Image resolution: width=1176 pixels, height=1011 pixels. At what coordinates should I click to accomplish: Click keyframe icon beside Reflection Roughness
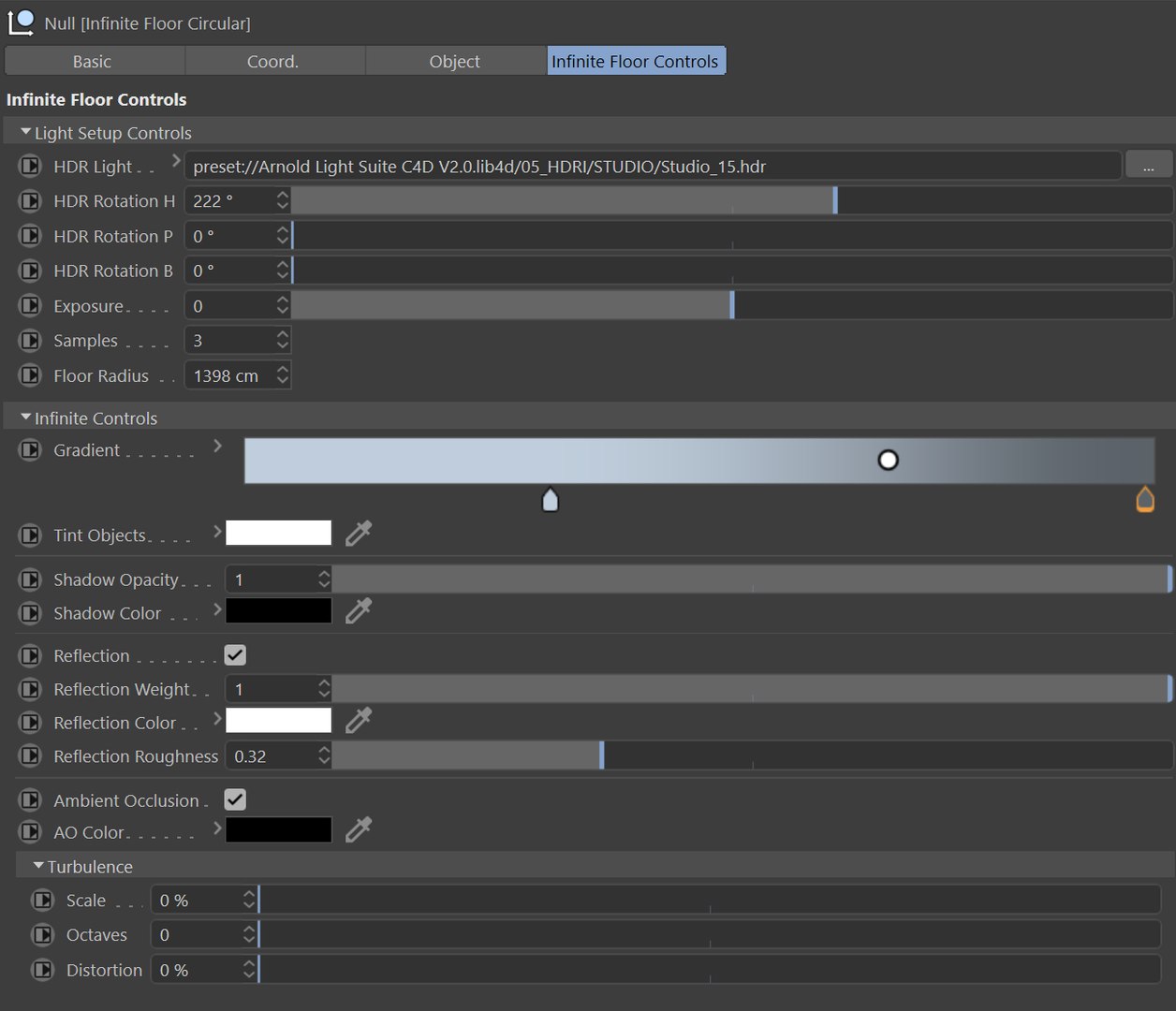30,756
